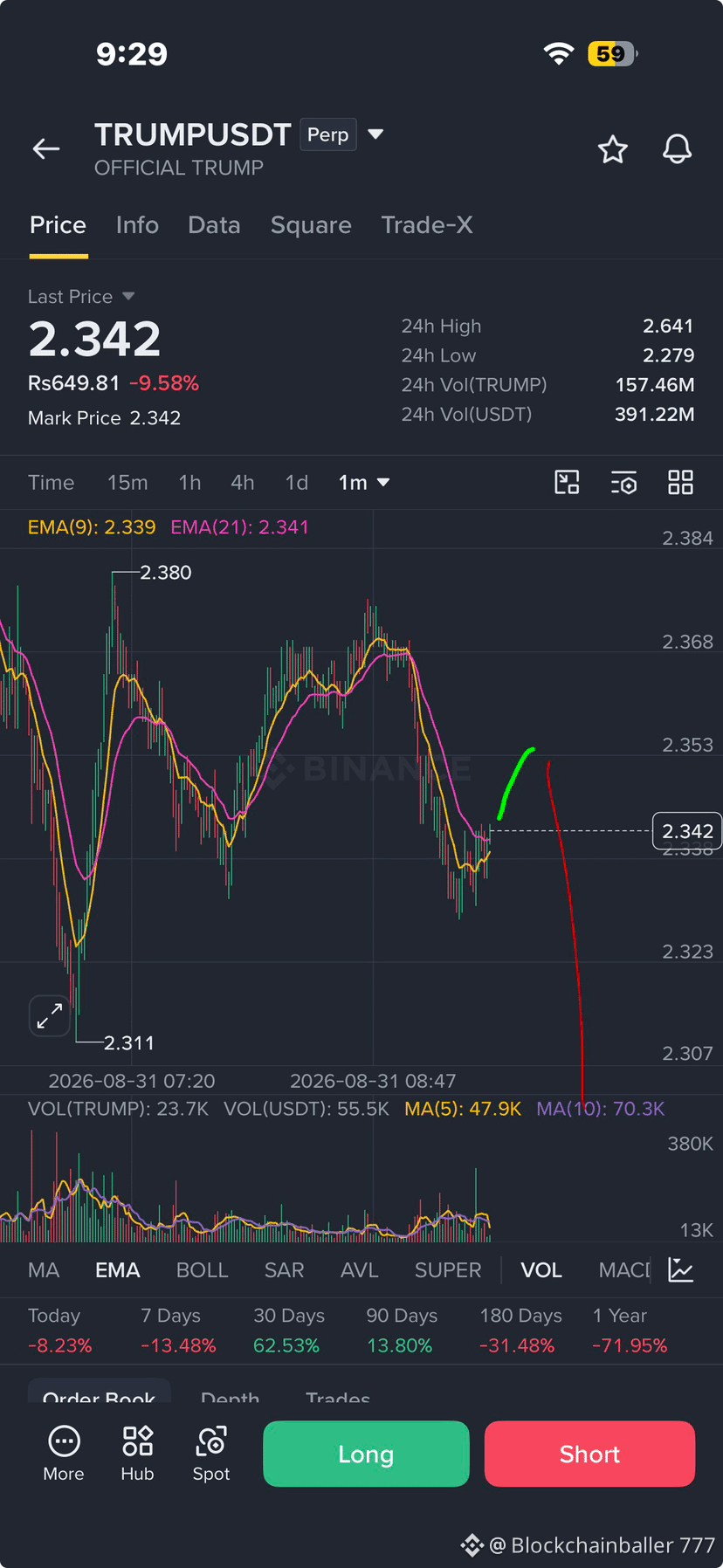The width and height of the screenshot is (723, 1568).
Task: Add TRUMPUSDT to favorites with star icon
Action: point(613,149)
